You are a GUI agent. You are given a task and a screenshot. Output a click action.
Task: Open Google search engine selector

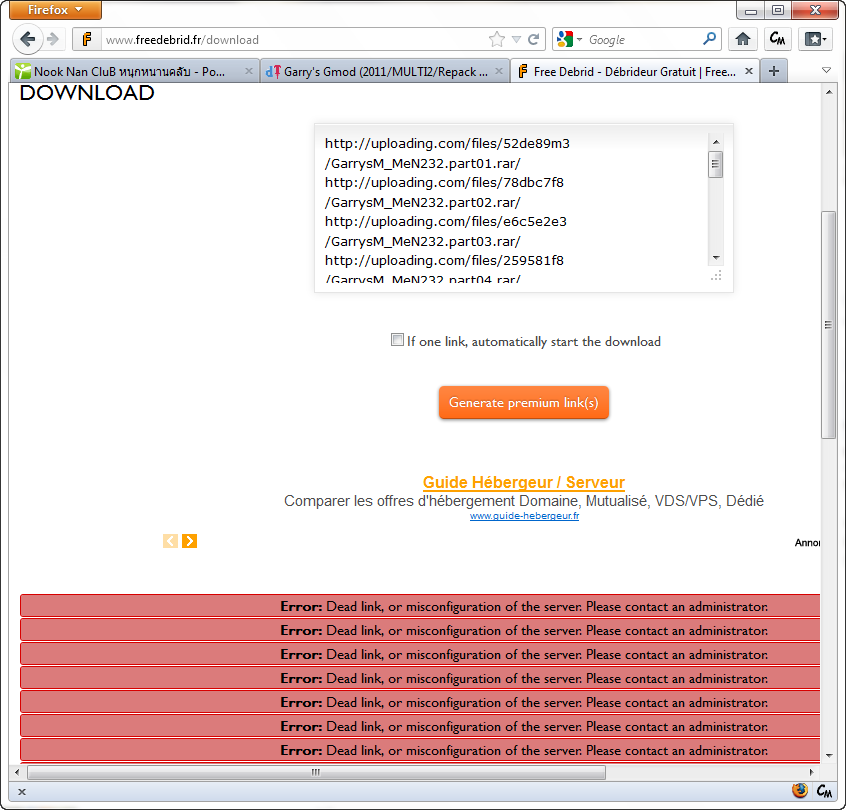click(x=570, y=39)
